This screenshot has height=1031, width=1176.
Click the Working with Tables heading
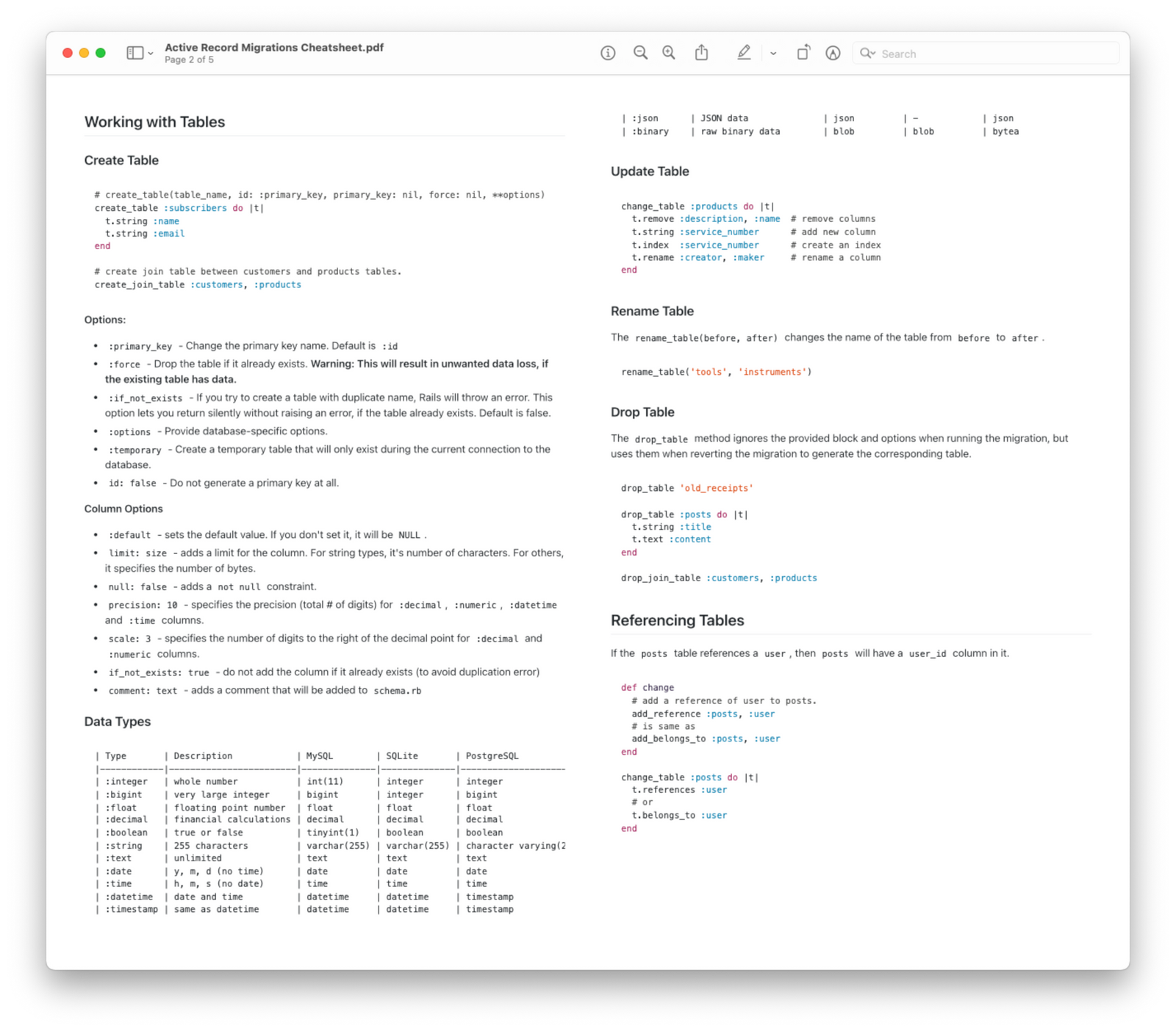(x=154, y=122)
